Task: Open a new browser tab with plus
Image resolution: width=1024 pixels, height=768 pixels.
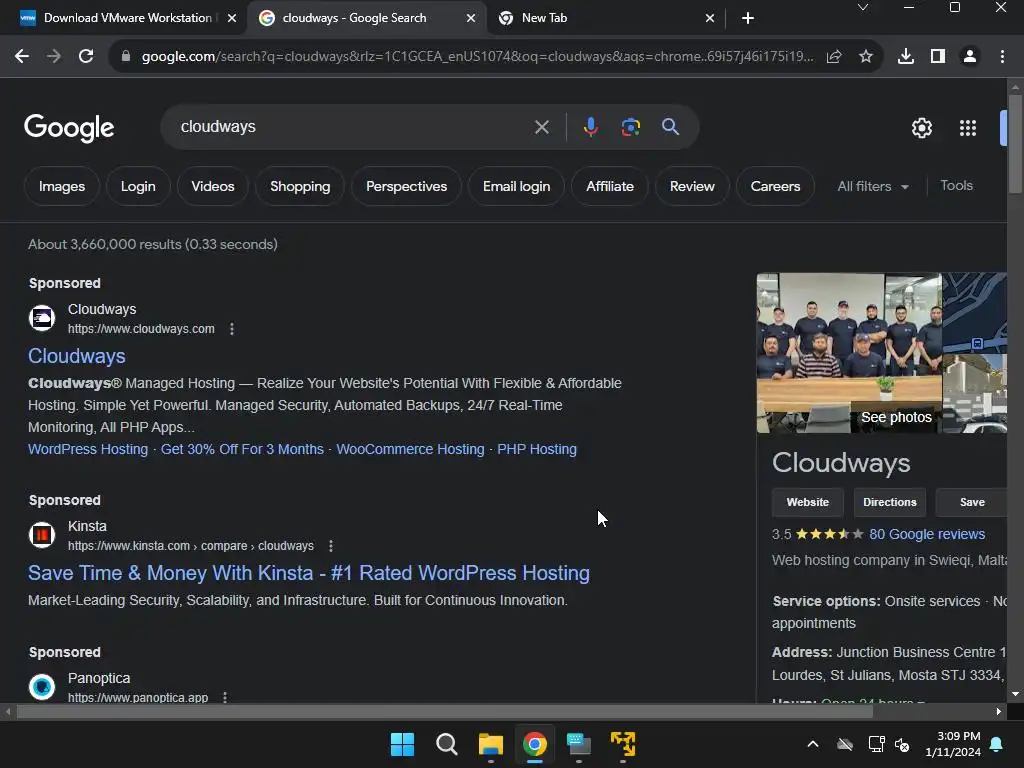Action: coord(748,18)
